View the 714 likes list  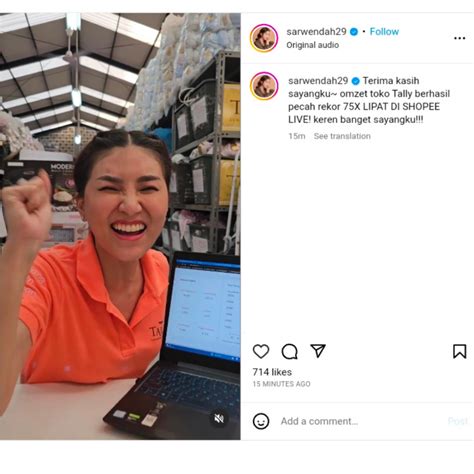tap(272, 372)
